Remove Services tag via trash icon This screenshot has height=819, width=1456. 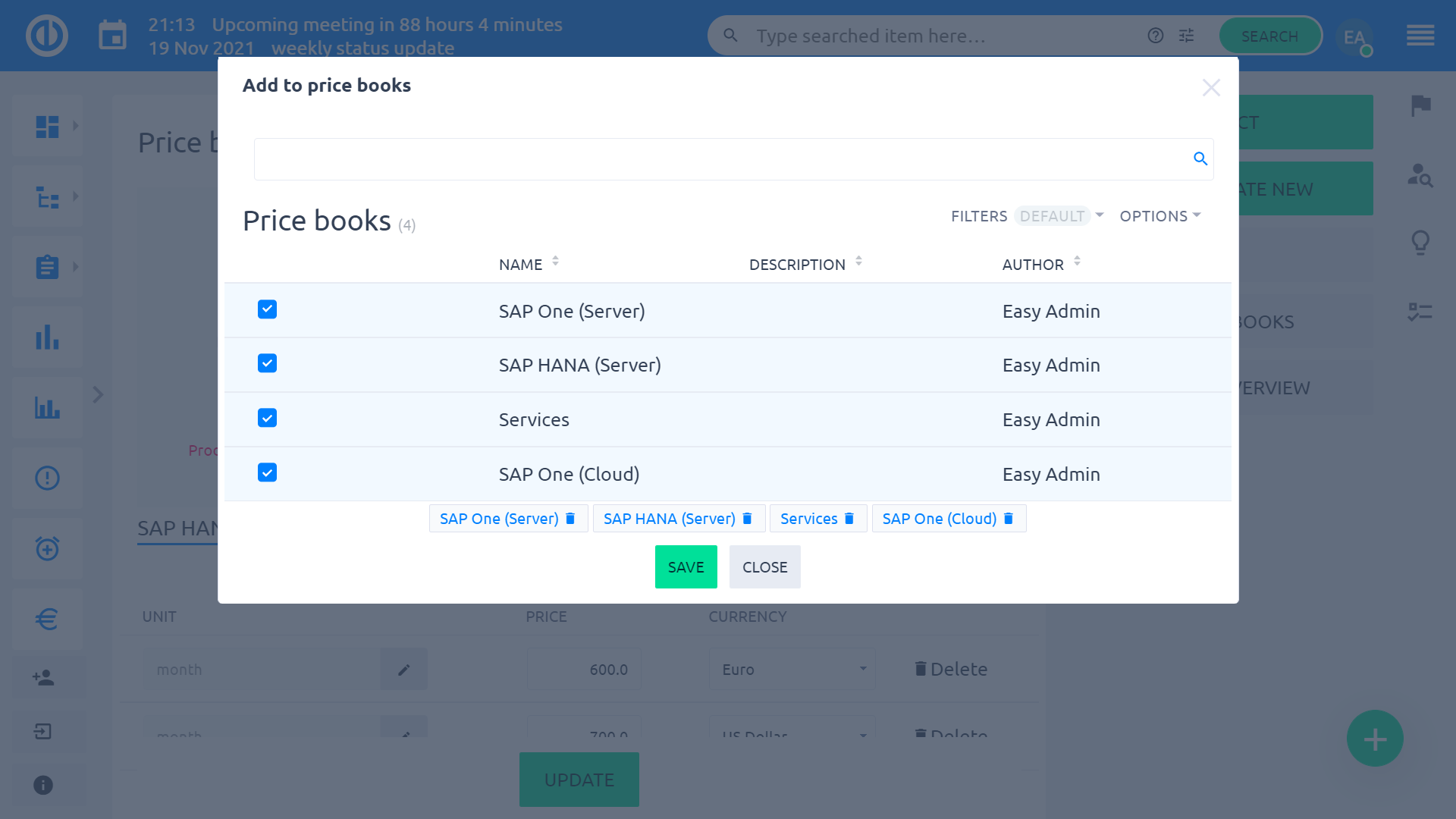pos(849,519)
